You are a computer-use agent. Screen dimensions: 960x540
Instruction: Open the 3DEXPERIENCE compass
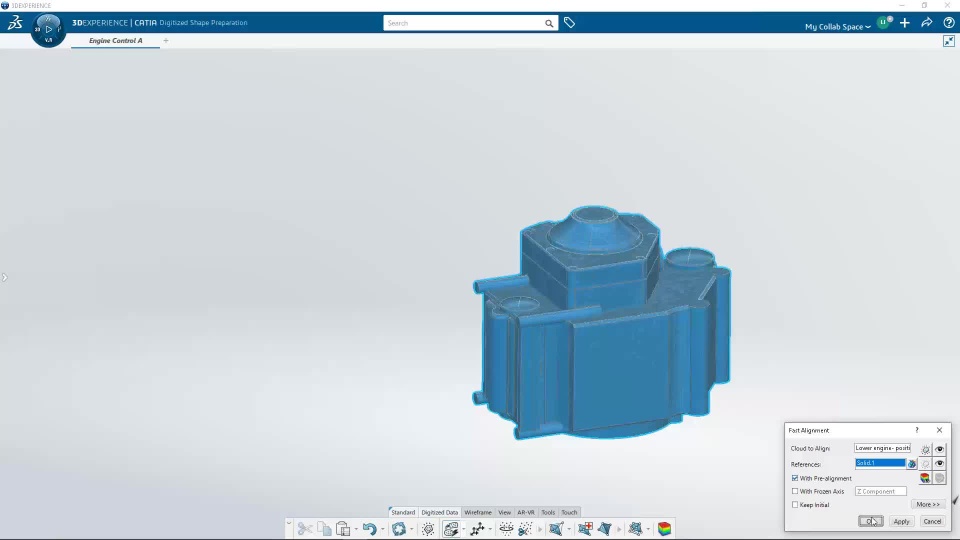point(48,29)
